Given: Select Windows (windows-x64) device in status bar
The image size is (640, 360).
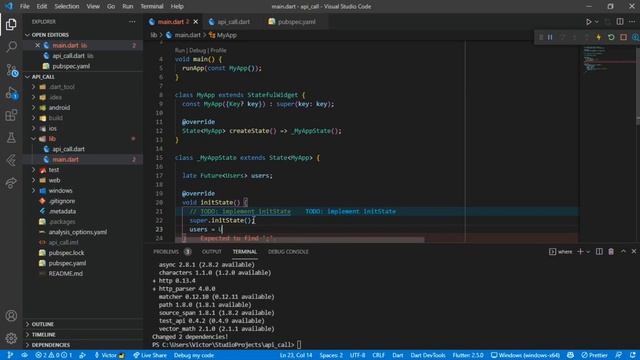Looking at the screenshot, I should click(525, 355).
